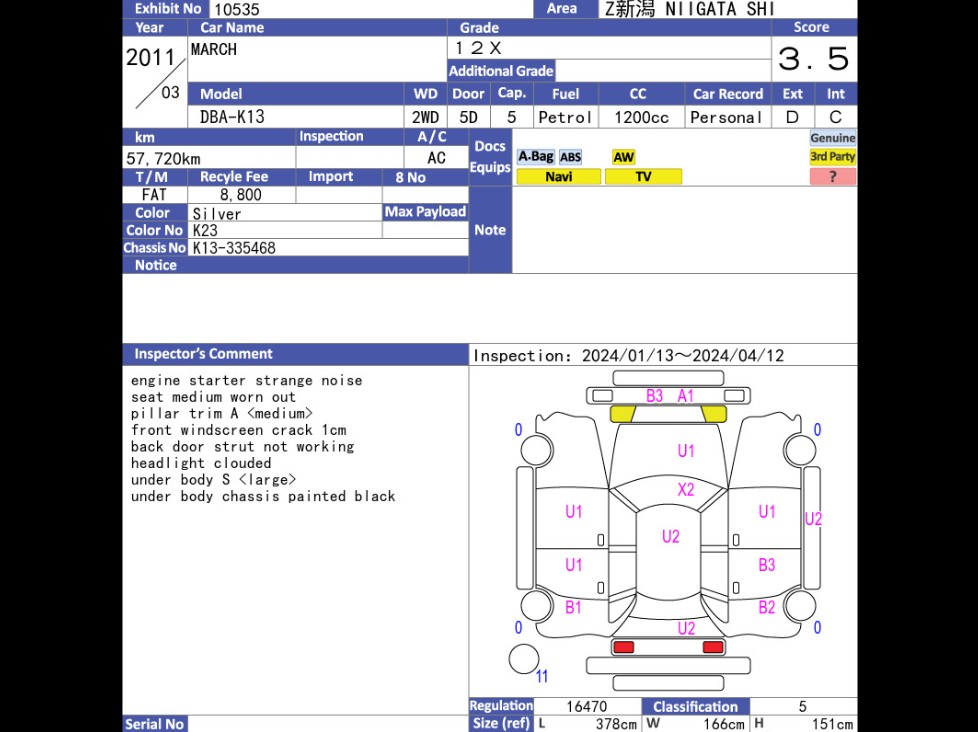This screenshot has width=978, height=732.
Task: Click the U2 mark on rear hatch
Action: coord(686,628)
